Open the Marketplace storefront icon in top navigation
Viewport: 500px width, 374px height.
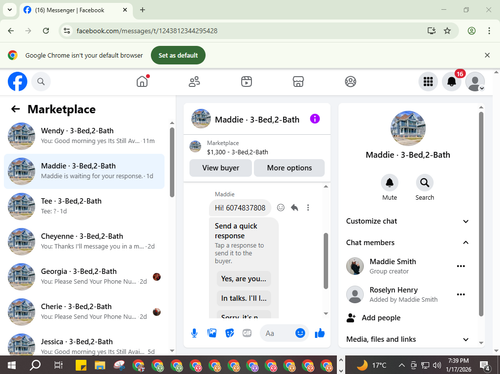(298, 81)
